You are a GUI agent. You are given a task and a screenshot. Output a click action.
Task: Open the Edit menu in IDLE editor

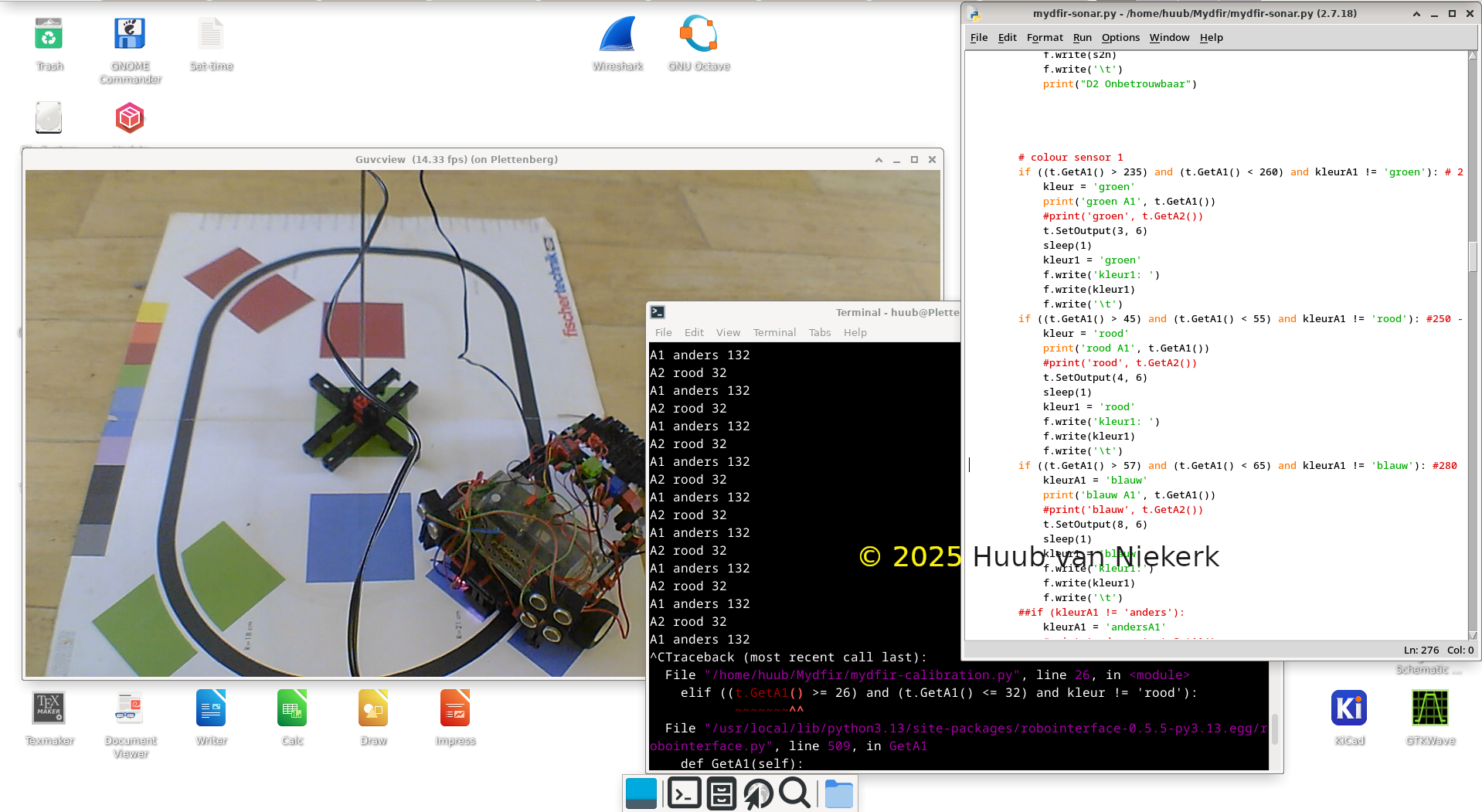(1008, 37)
